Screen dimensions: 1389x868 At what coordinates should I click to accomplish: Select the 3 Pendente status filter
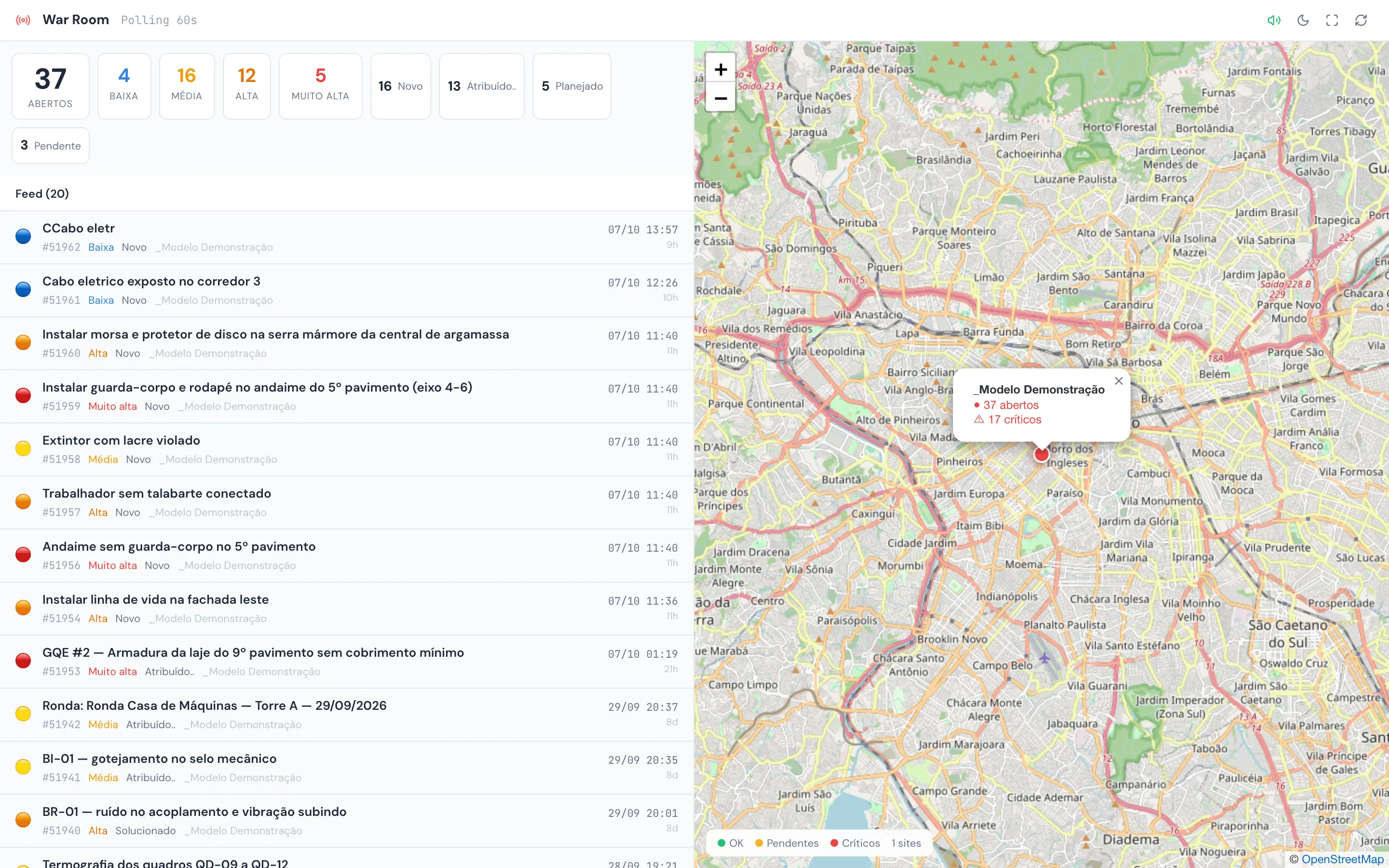[51, 146]
